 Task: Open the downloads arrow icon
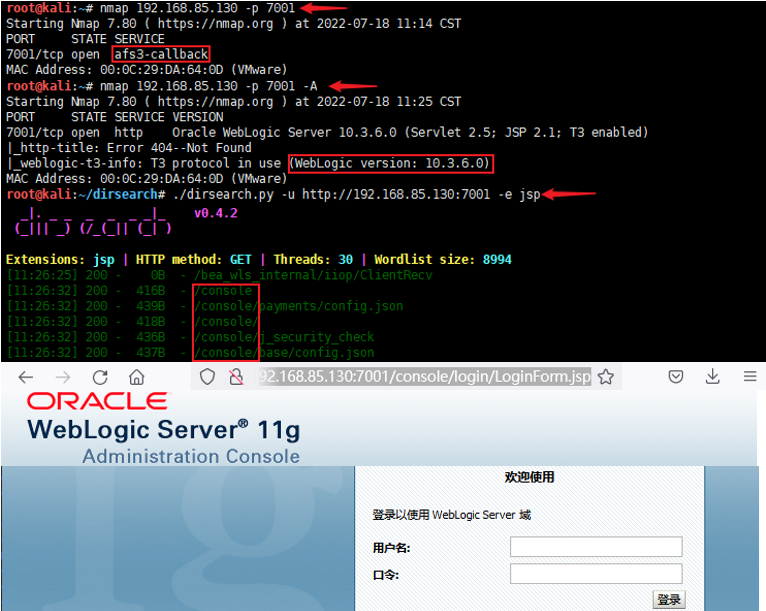713,377
